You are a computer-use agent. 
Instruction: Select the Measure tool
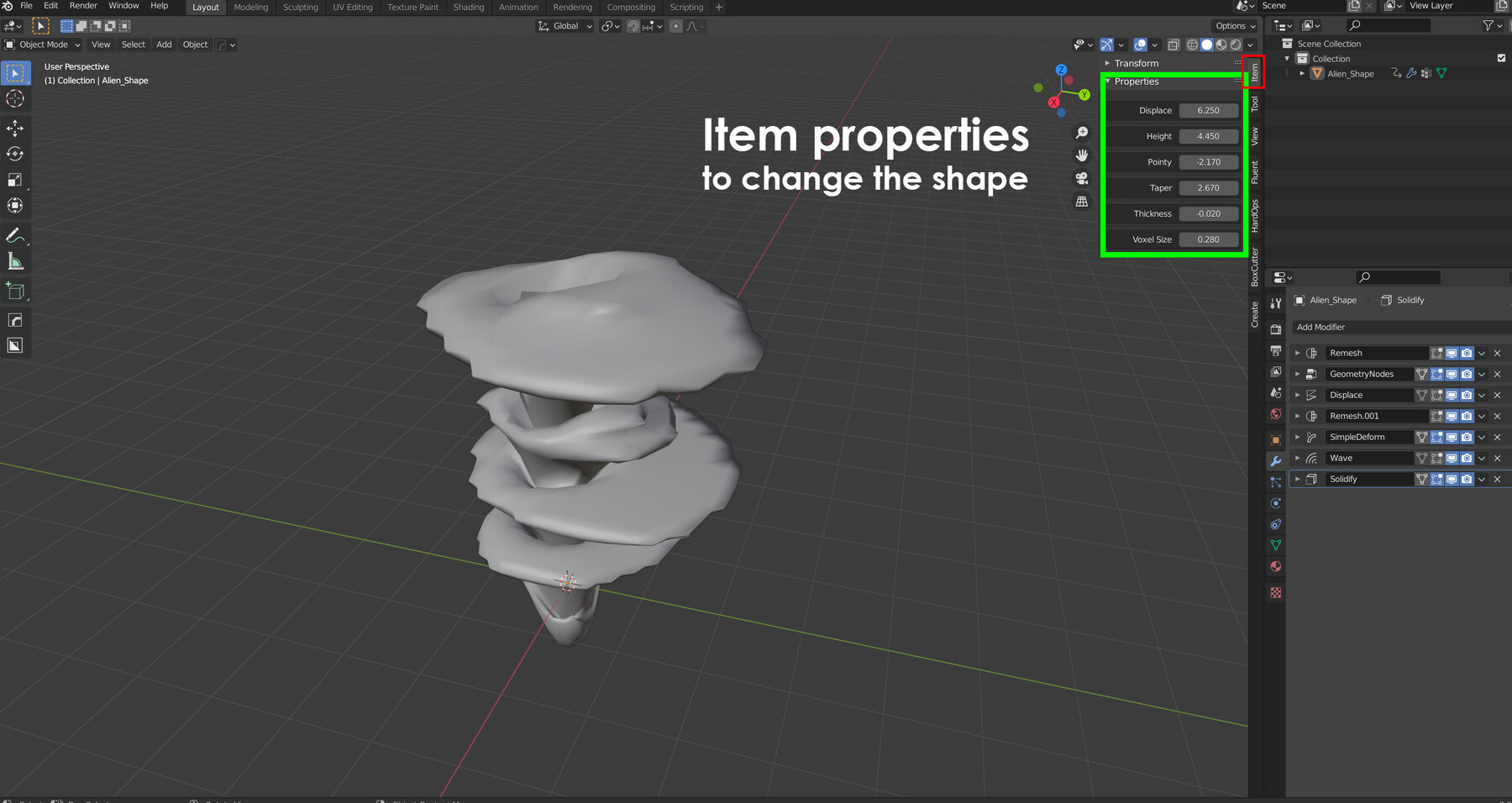pyautogui.click(x=15, y=261)
